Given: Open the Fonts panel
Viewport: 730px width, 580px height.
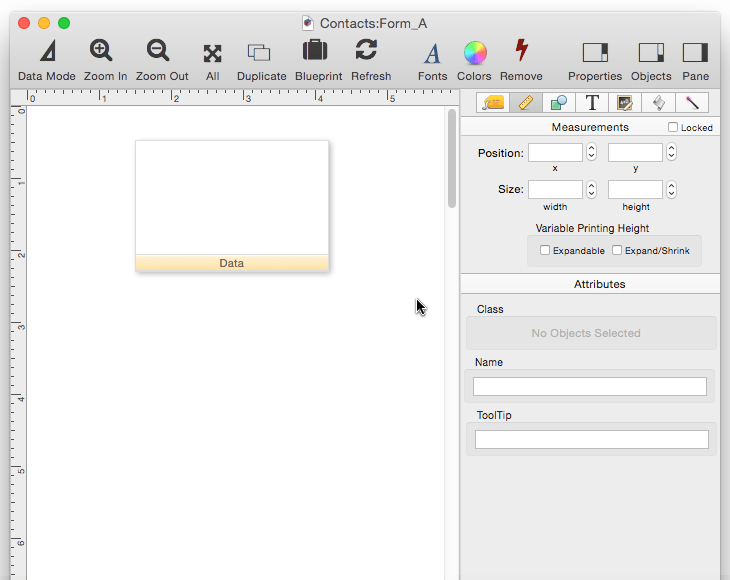Looking at the screenshot, I should [x=432, y=53].
